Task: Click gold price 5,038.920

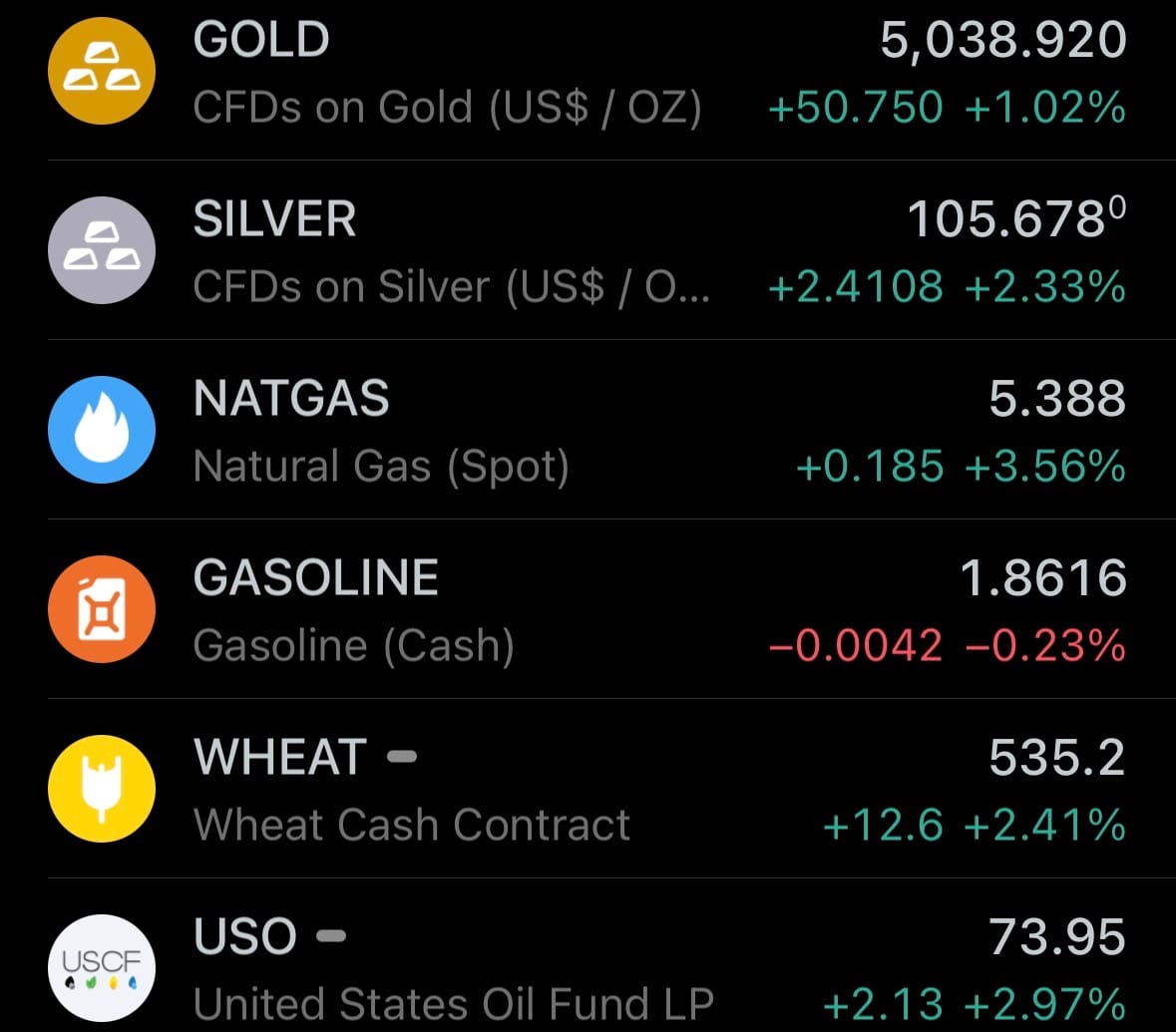Action: (x=1002, y=40)
